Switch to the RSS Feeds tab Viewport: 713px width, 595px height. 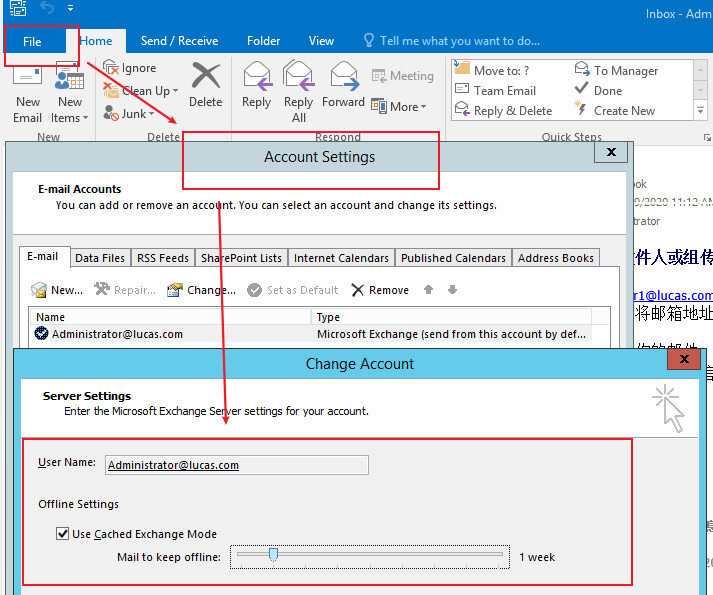click(x=163, y=258)
